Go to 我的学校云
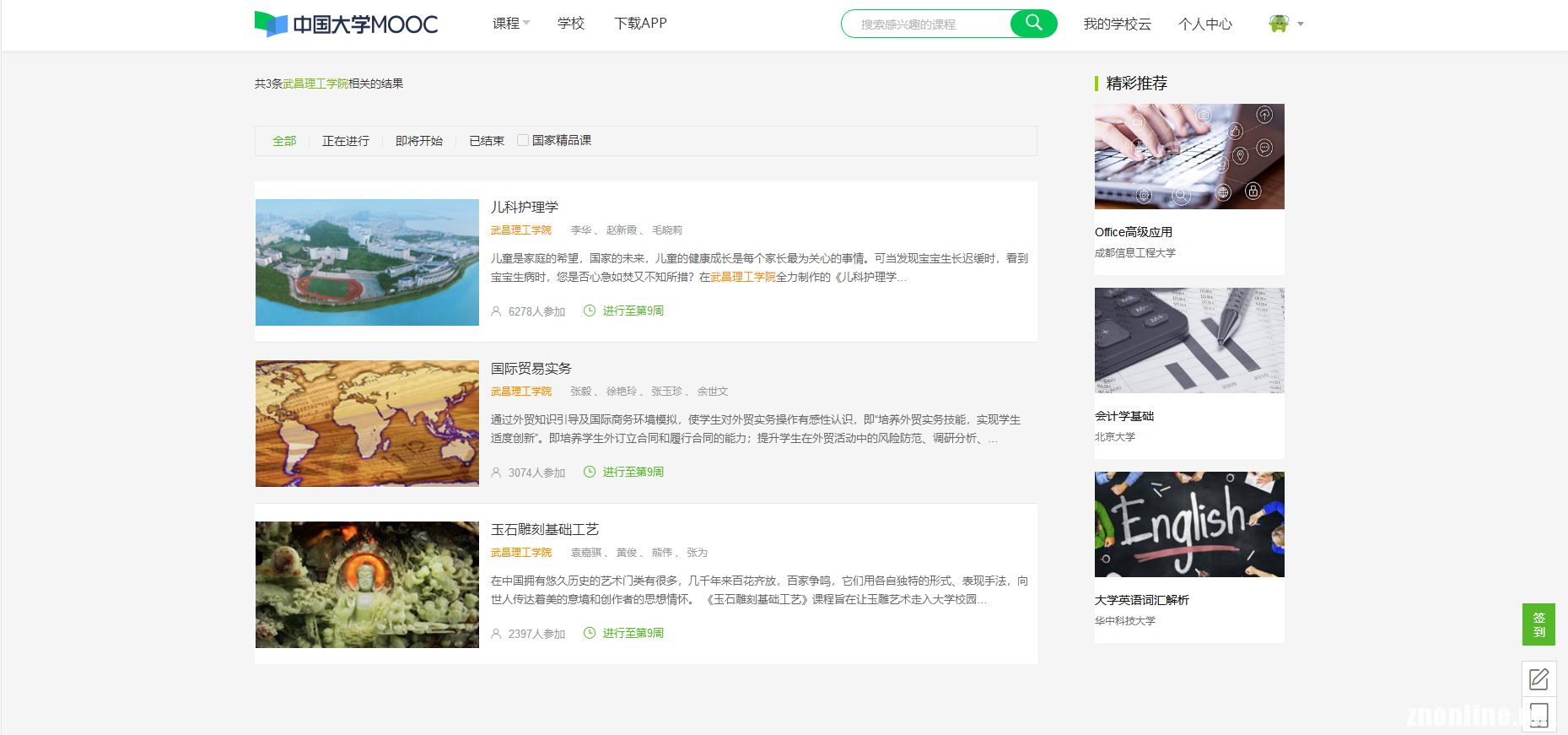Image resolution: width=1568 pixels, height=735 pixels. 1117,24
